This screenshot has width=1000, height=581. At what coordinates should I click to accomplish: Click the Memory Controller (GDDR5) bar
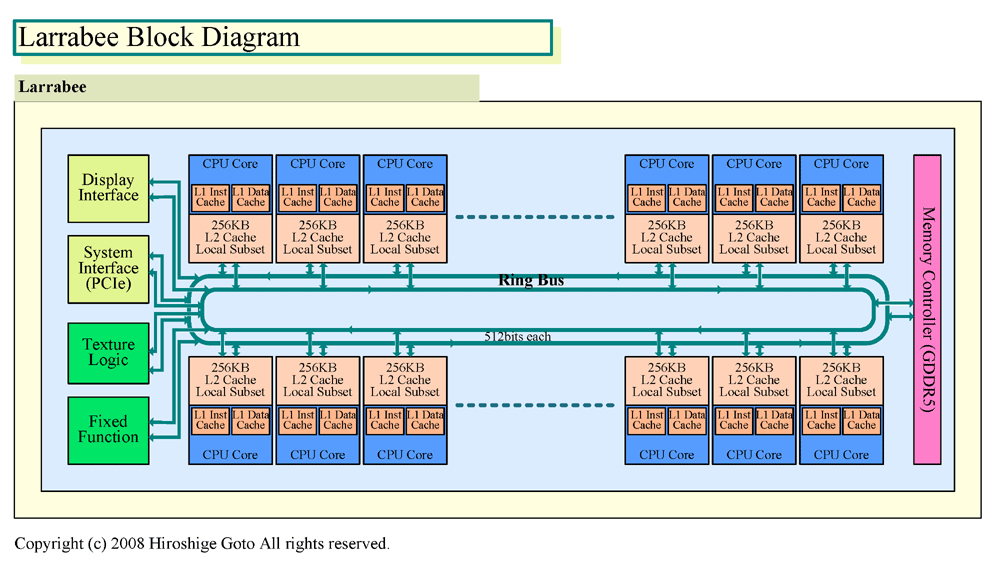click(x=927, y=309)
